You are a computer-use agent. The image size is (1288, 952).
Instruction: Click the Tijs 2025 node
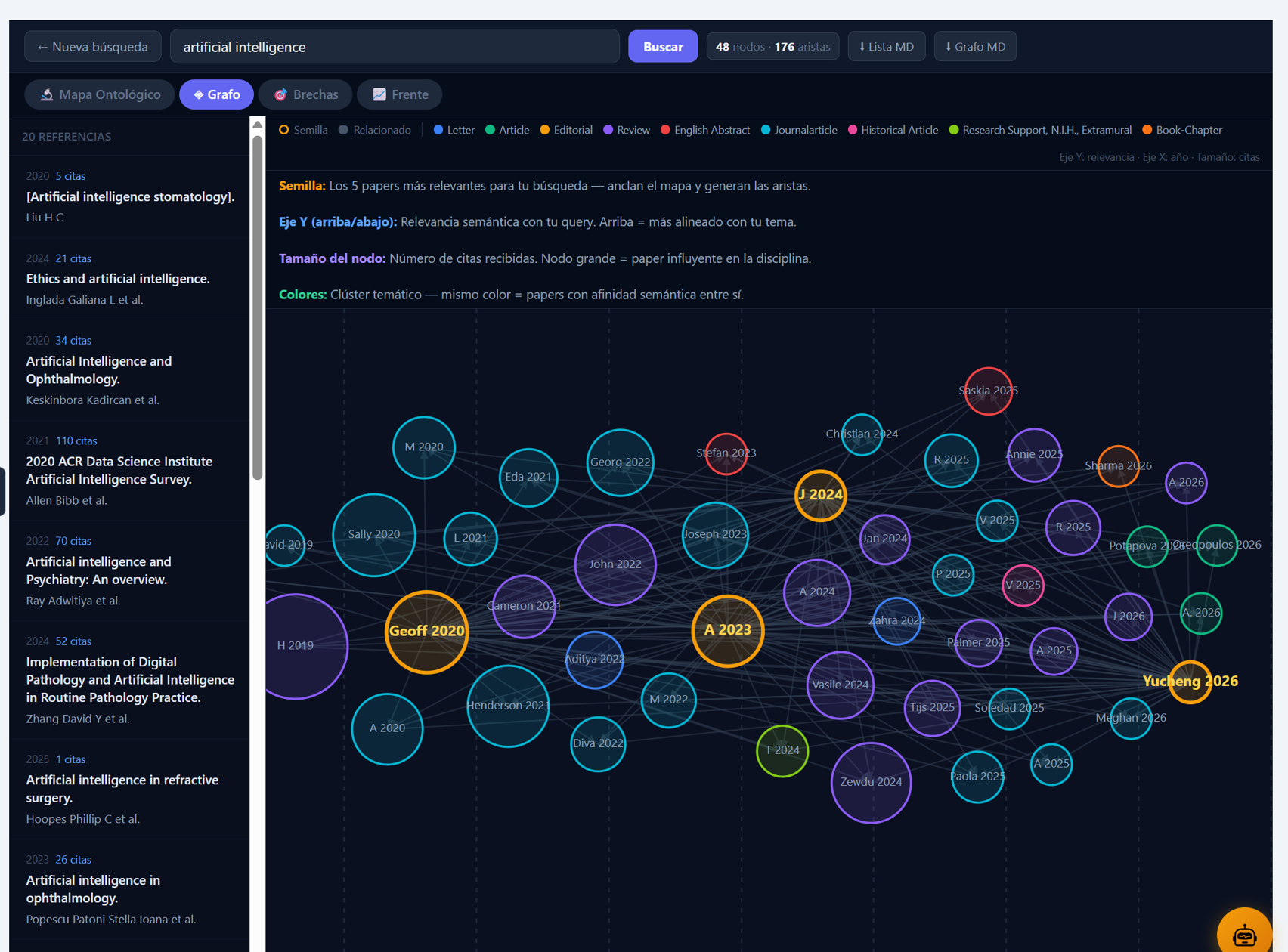(932, 708)
